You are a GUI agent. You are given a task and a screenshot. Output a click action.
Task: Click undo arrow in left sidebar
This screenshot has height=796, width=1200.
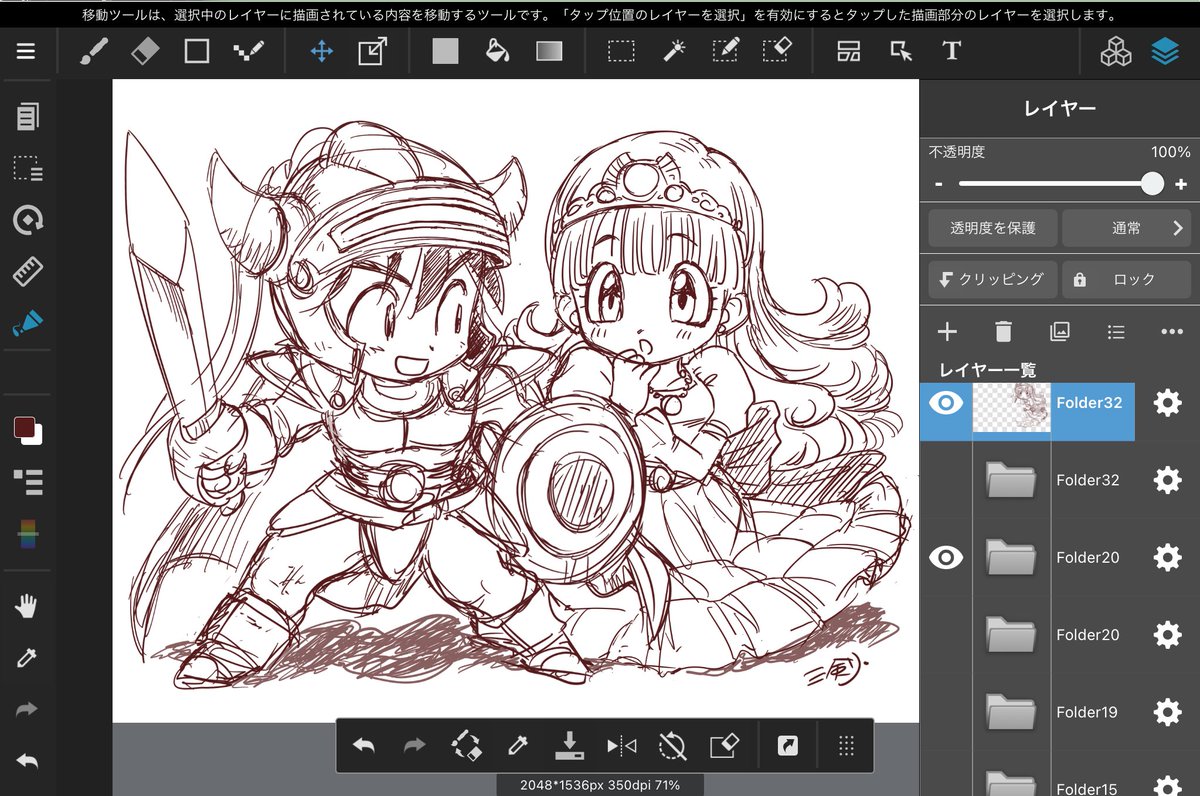click(x=28, y=761)
